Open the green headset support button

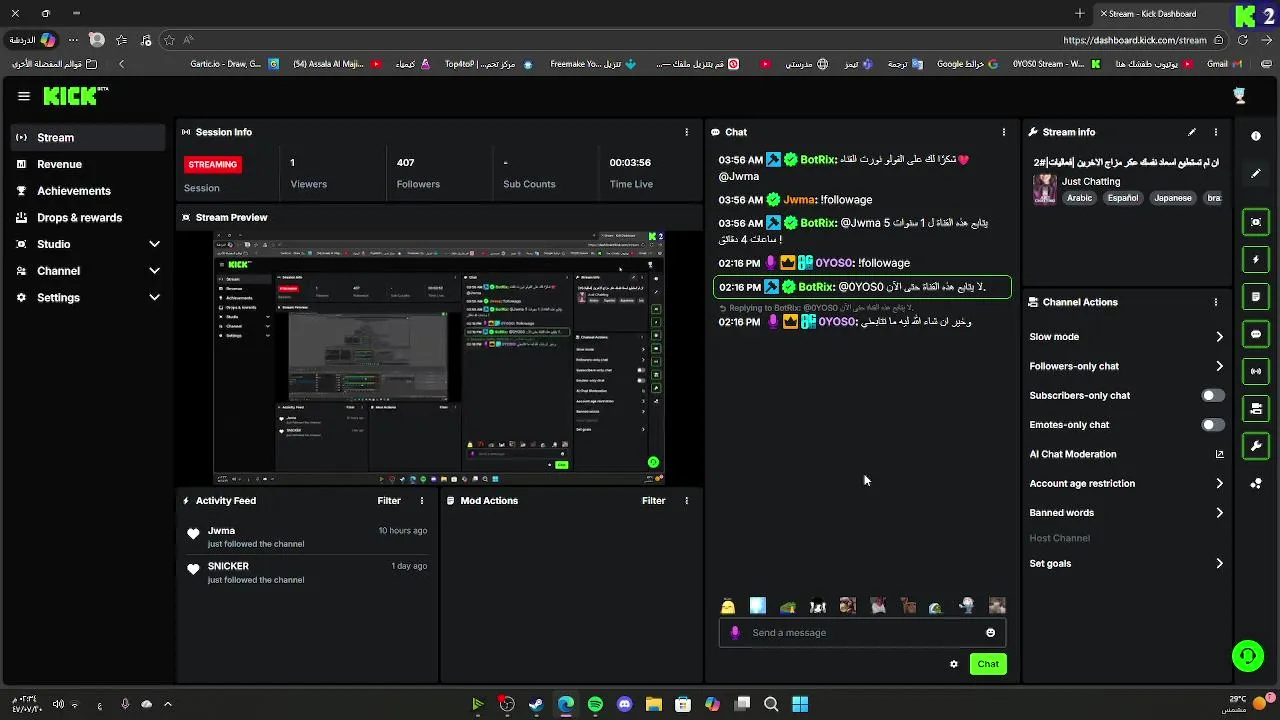pos(1248,656)
